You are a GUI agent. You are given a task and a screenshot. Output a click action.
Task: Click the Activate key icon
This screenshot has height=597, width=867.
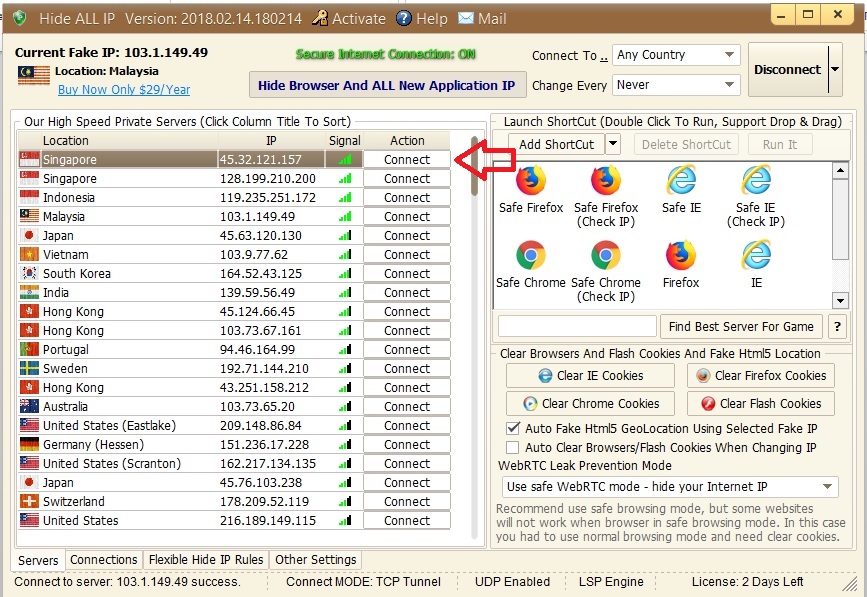pos(319,18)
